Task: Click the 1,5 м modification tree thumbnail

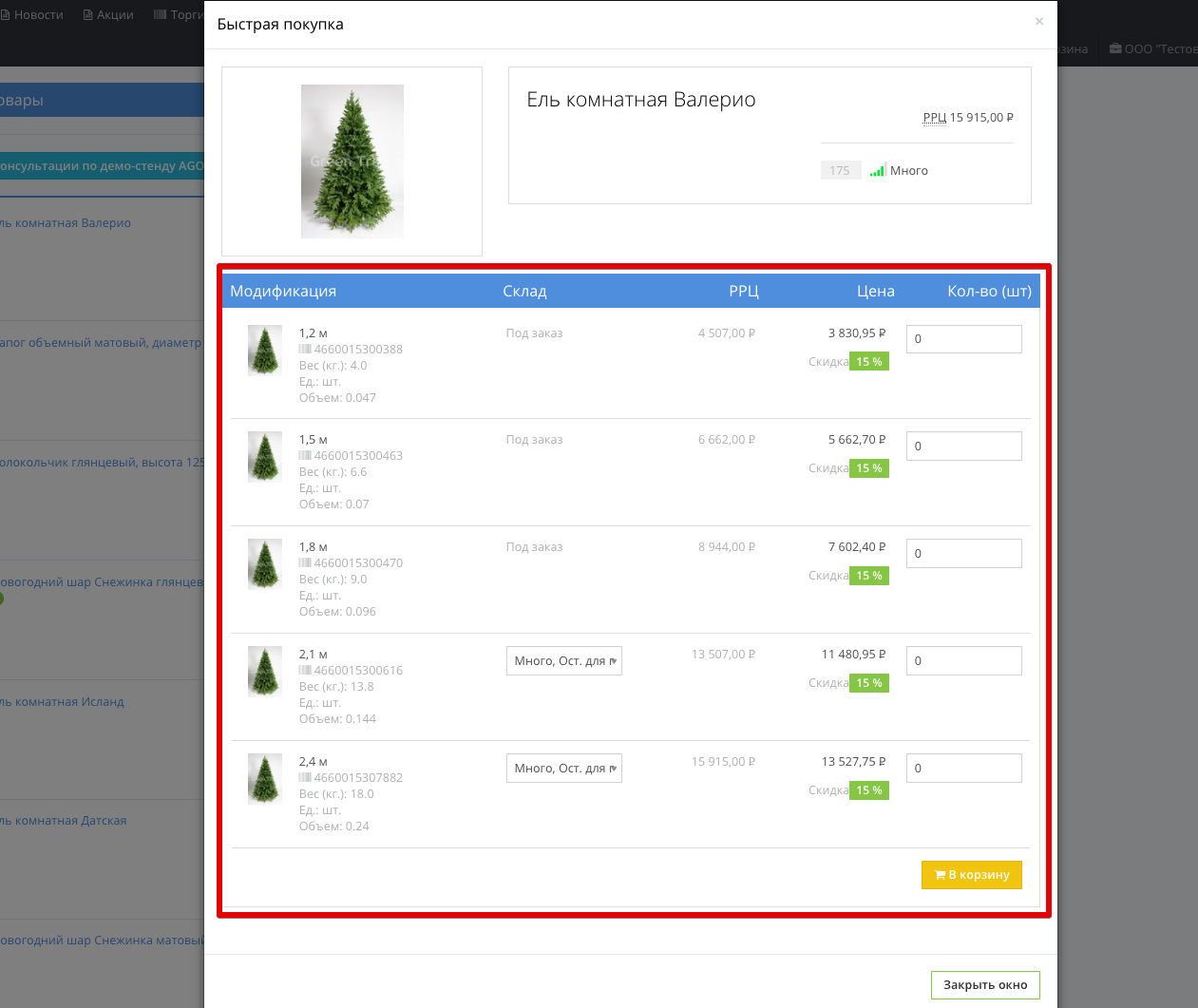Action: click(x=265, y=456)
